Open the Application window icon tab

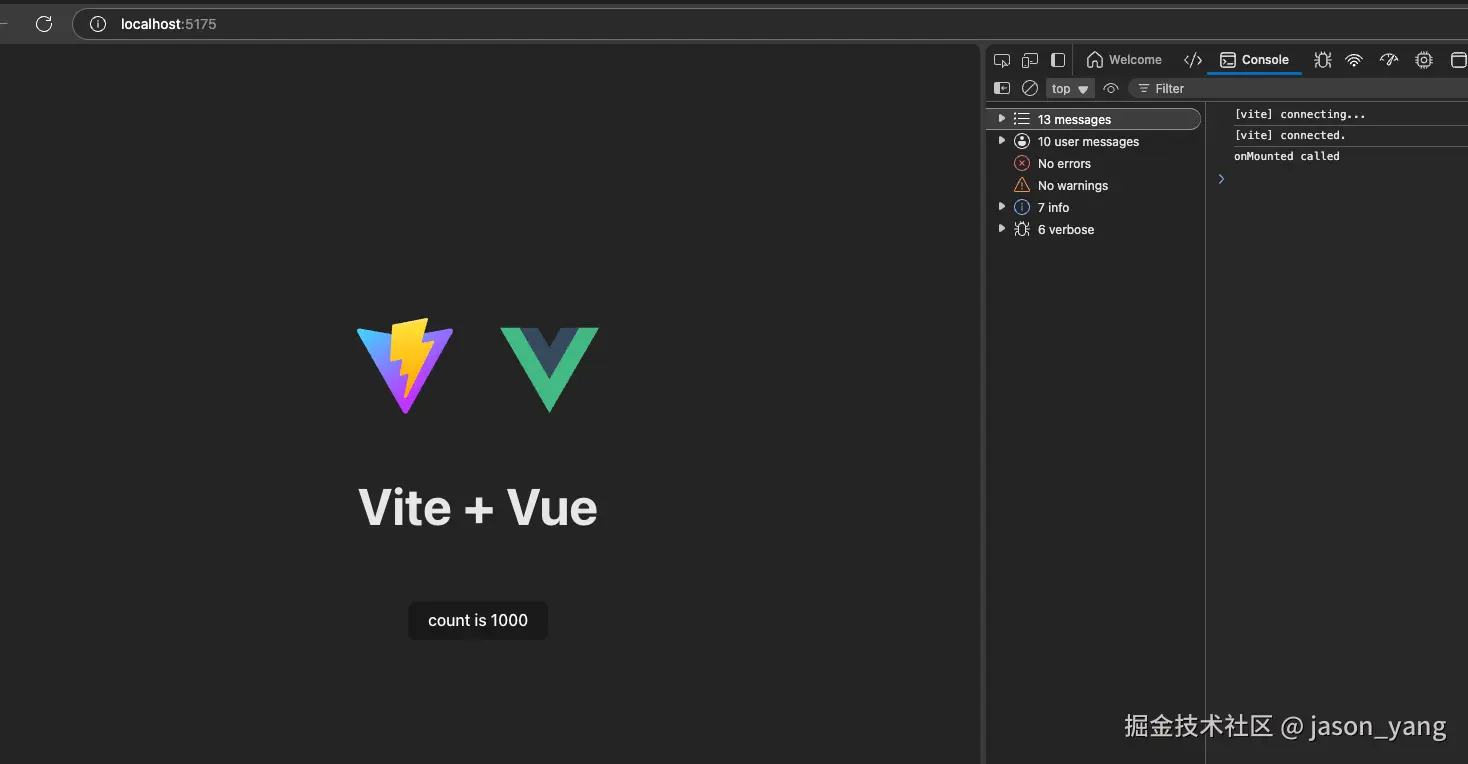click(1458, 60)
